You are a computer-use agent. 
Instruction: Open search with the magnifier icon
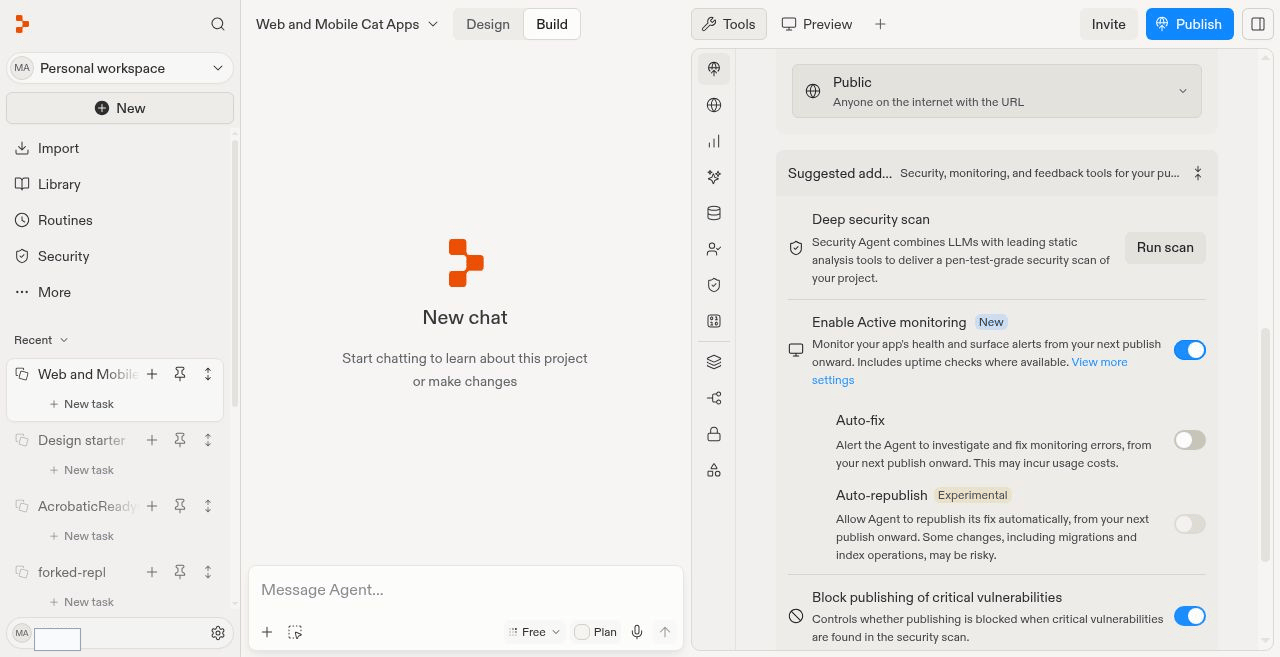coord(218,24)
